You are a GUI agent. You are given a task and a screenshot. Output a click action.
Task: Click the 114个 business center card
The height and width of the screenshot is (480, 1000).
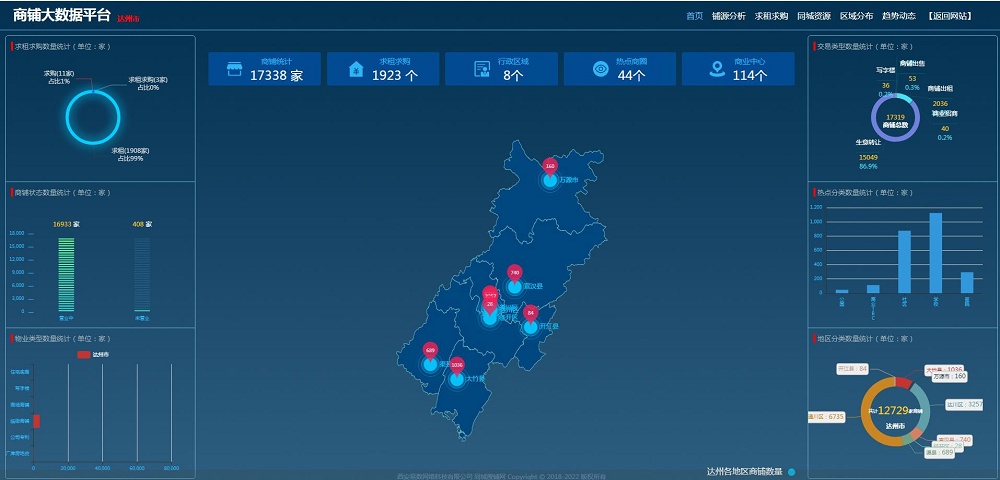[738, 69]
